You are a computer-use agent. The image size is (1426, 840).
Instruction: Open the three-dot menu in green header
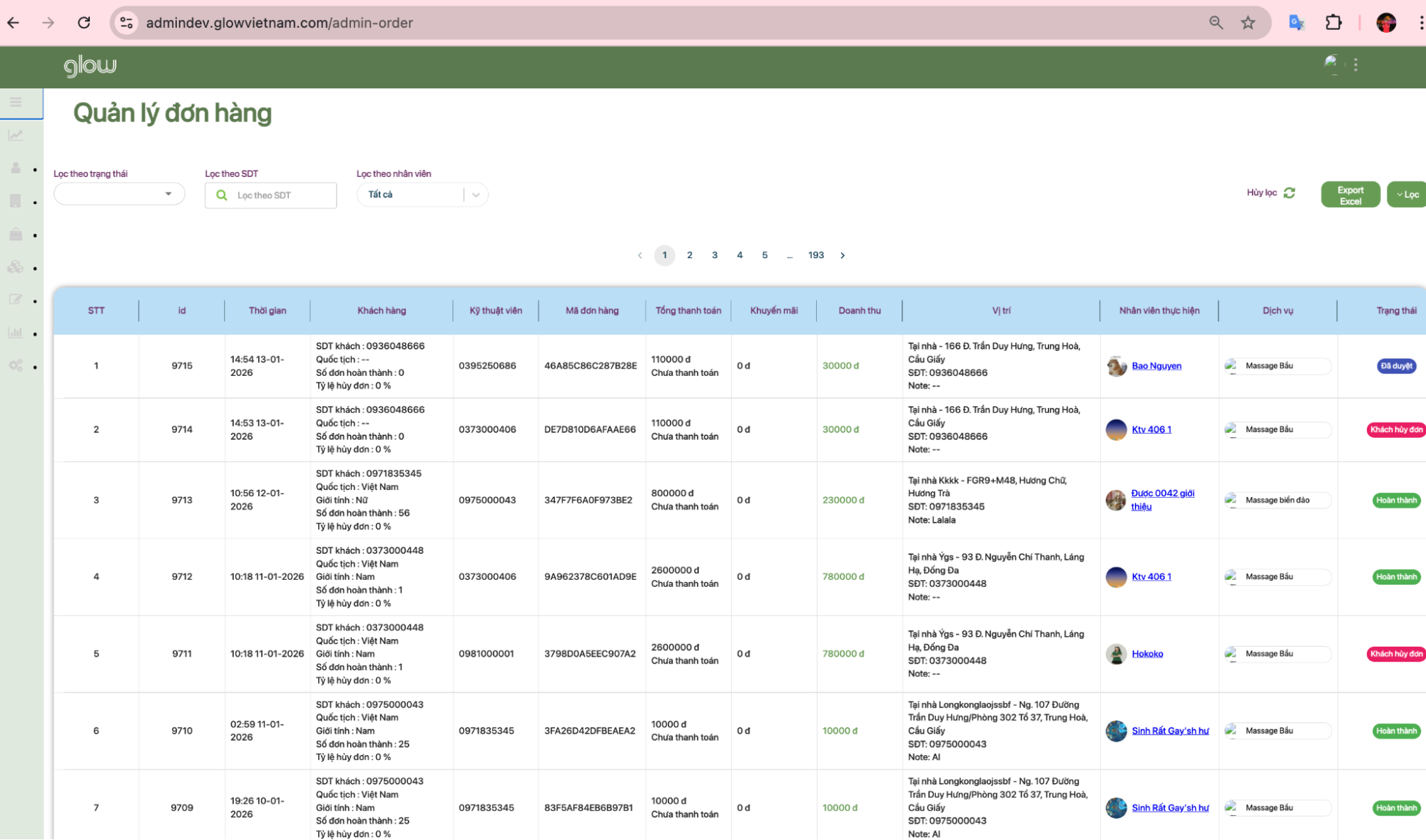pyautogui.click(x=1355, y=65)
